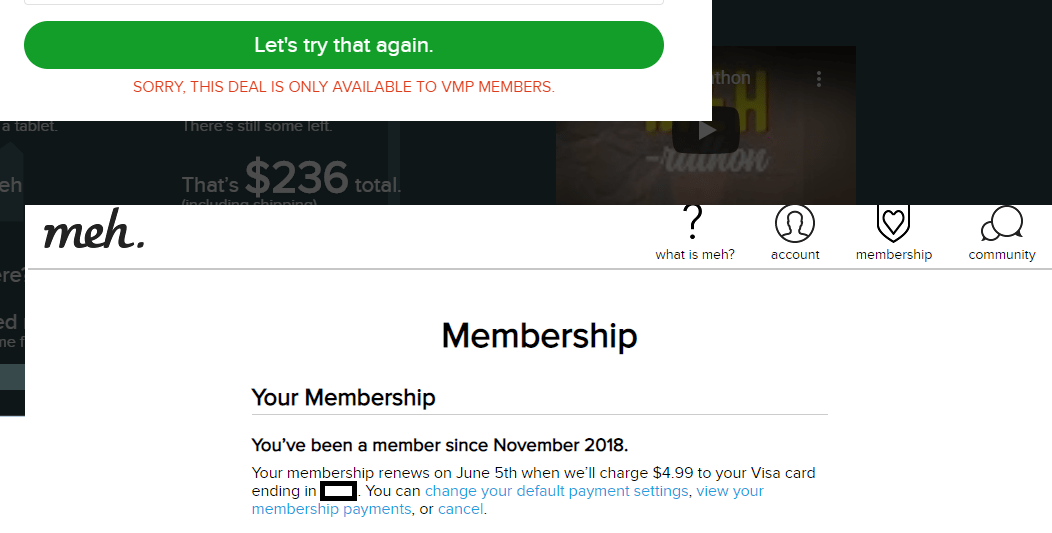Click the 'community' text label
This screenshot has height=533, width=1052.
point(1001,255)
